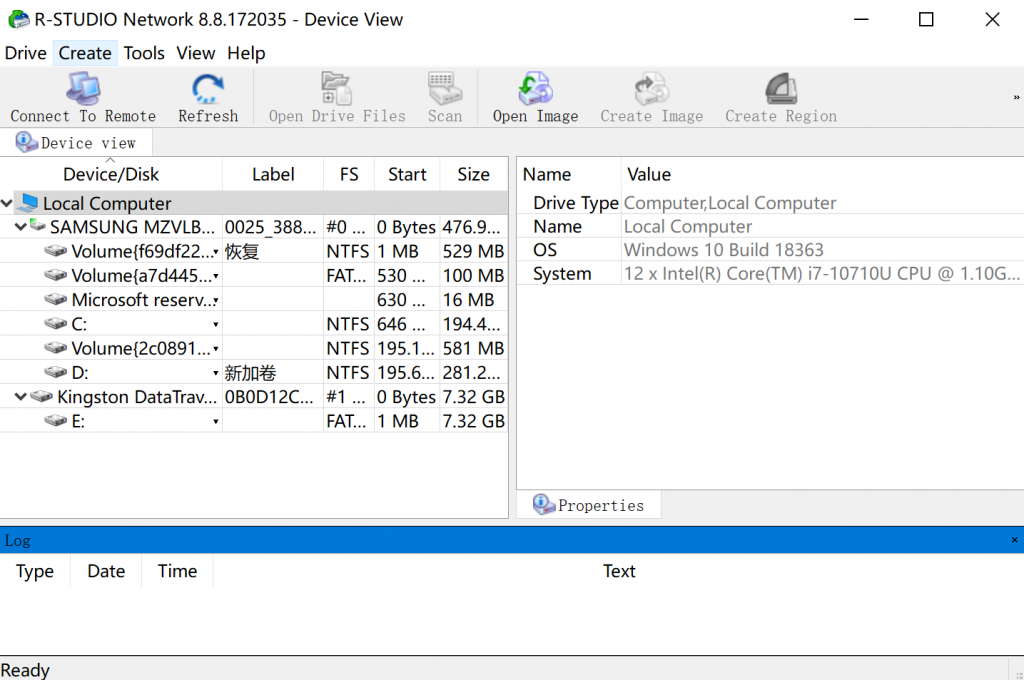Click the Connect To Remote toolbar icon
This screenshot has width=1024, height=680.
click(x=84, y=88)
